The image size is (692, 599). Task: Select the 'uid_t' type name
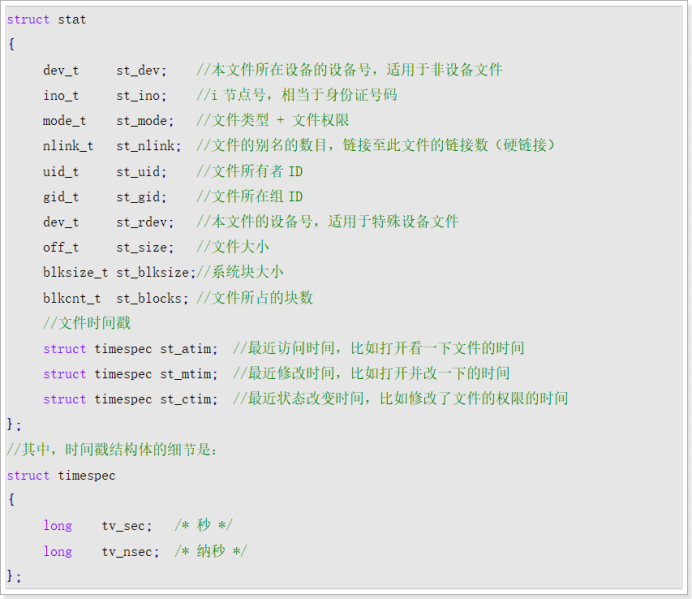tap(61, 171)
